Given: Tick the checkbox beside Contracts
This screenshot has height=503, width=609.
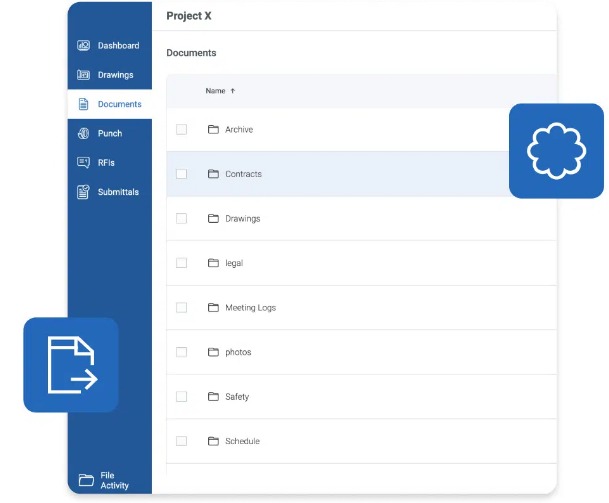Looking at the screenshot, I should click(x=181, y=174).
